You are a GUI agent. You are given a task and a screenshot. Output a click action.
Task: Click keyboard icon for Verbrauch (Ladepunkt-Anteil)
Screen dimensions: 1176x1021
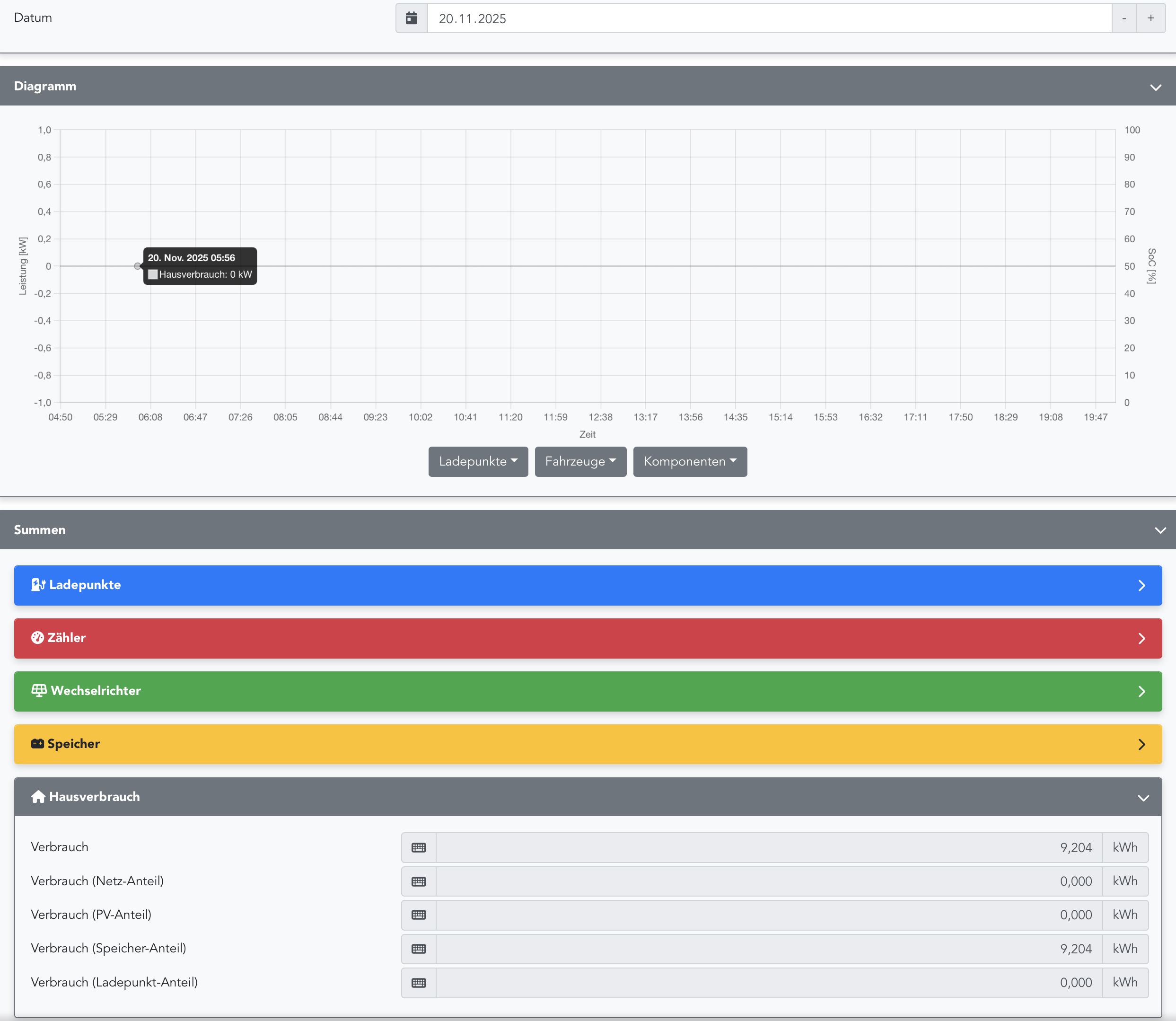click(419, 983)
